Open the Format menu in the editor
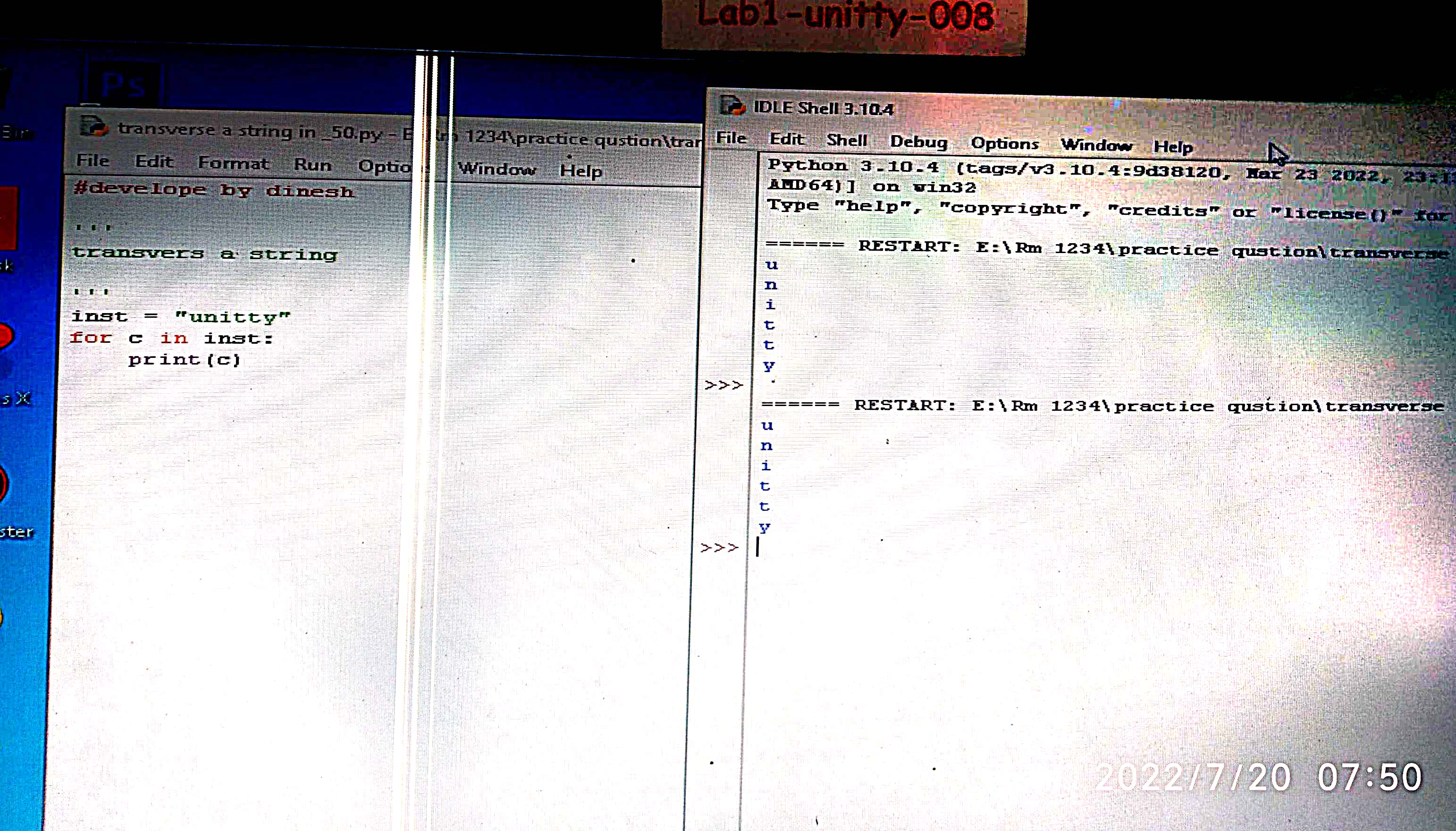 click(233, 163)
